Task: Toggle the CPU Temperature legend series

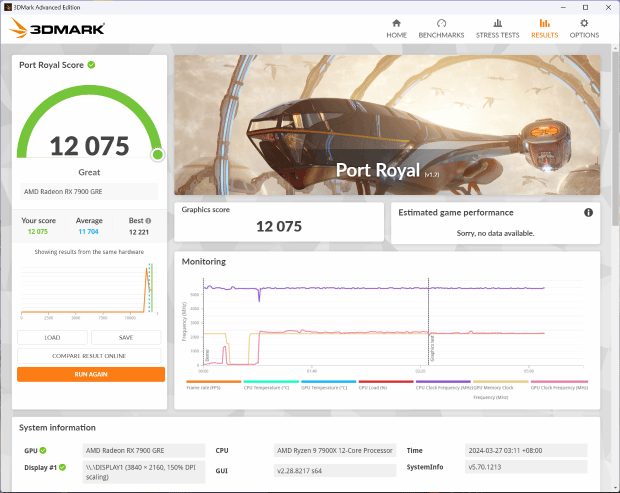Action: [271, 385]
